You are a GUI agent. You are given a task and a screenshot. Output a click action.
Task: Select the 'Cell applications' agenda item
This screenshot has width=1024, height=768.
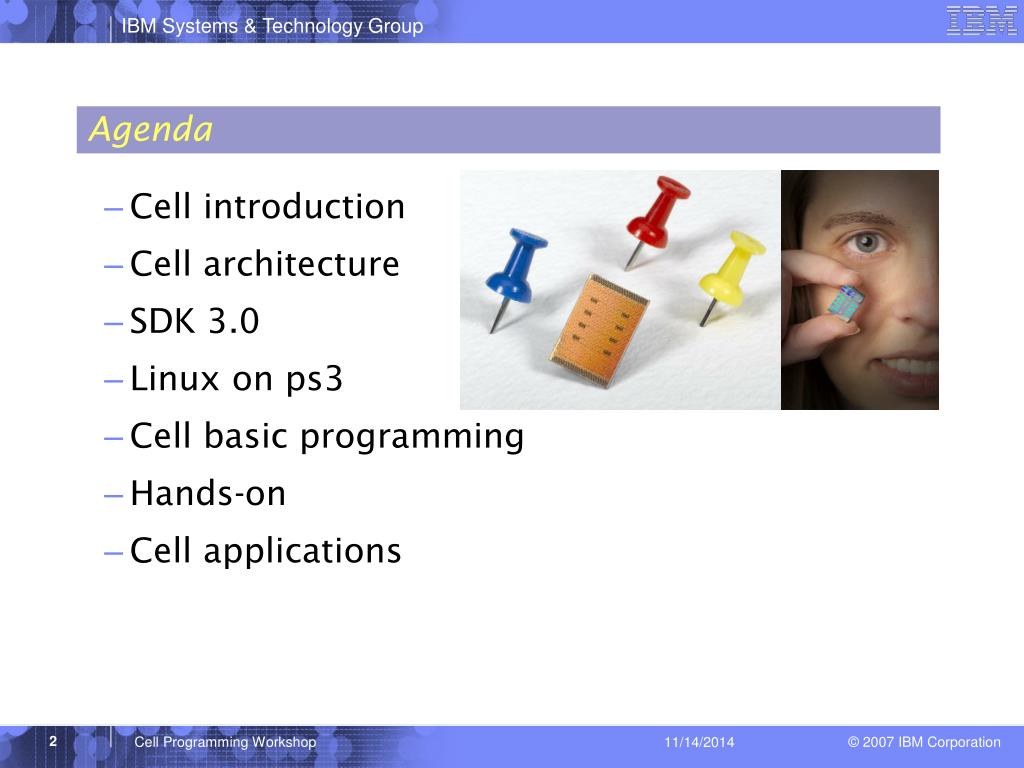click(266, 551)
